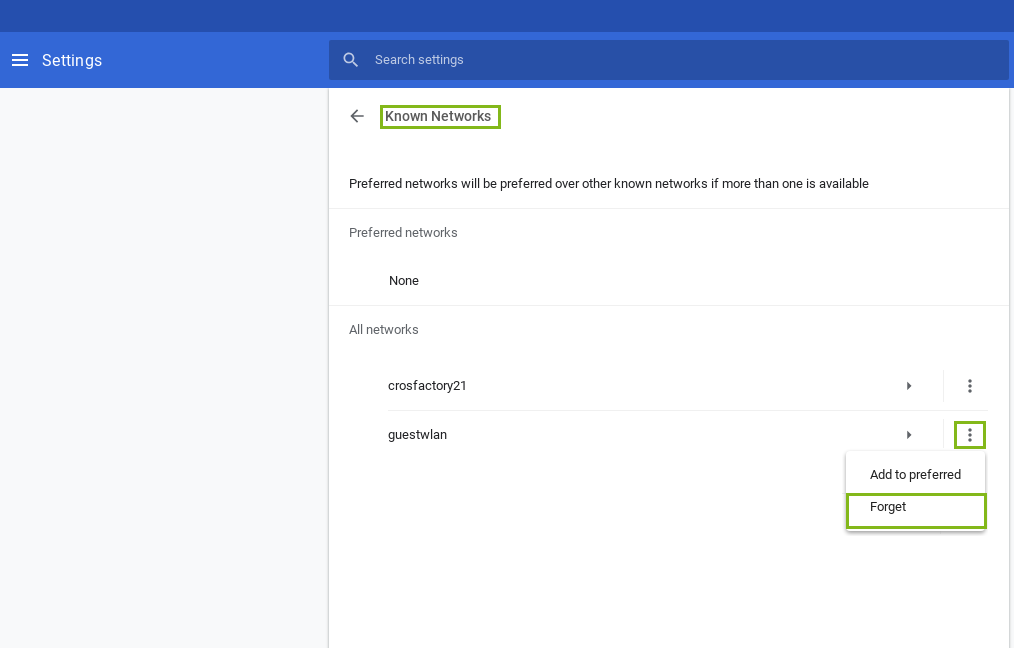Click the Settings label in the header
The width and height of the screenshot is (1014, 648).
coord(72,60)
